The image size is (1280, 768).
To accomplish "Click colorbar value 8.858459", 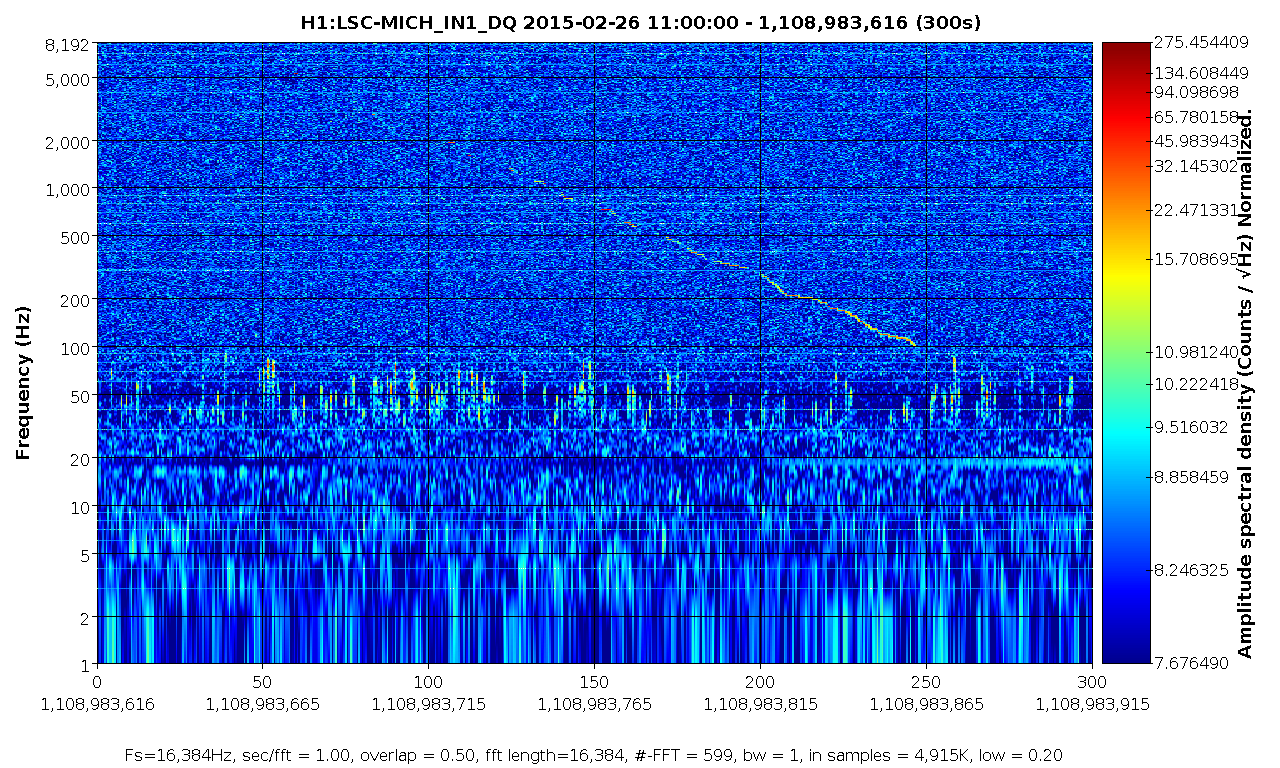I will coord(1192,478).
